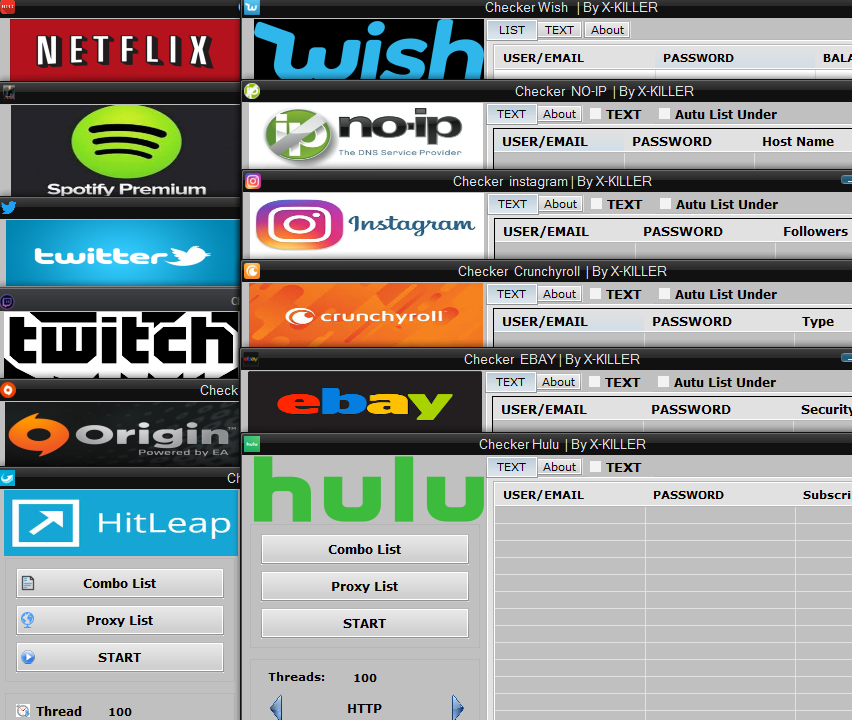Select next proxy type in Hulu checker
The image size is (852, 720).
458,708
